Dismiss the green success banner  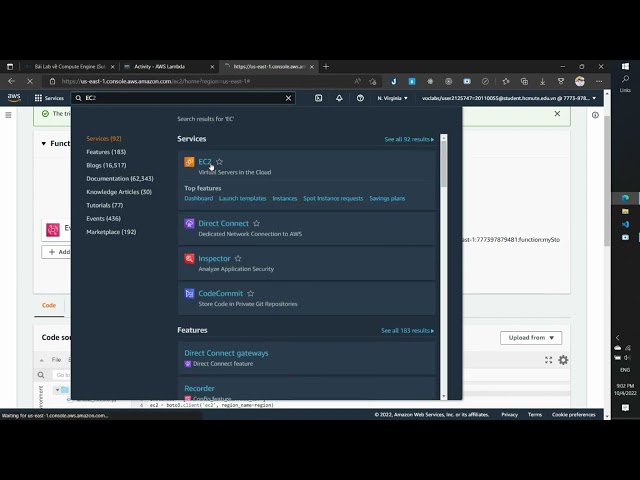tap(557, 113)
